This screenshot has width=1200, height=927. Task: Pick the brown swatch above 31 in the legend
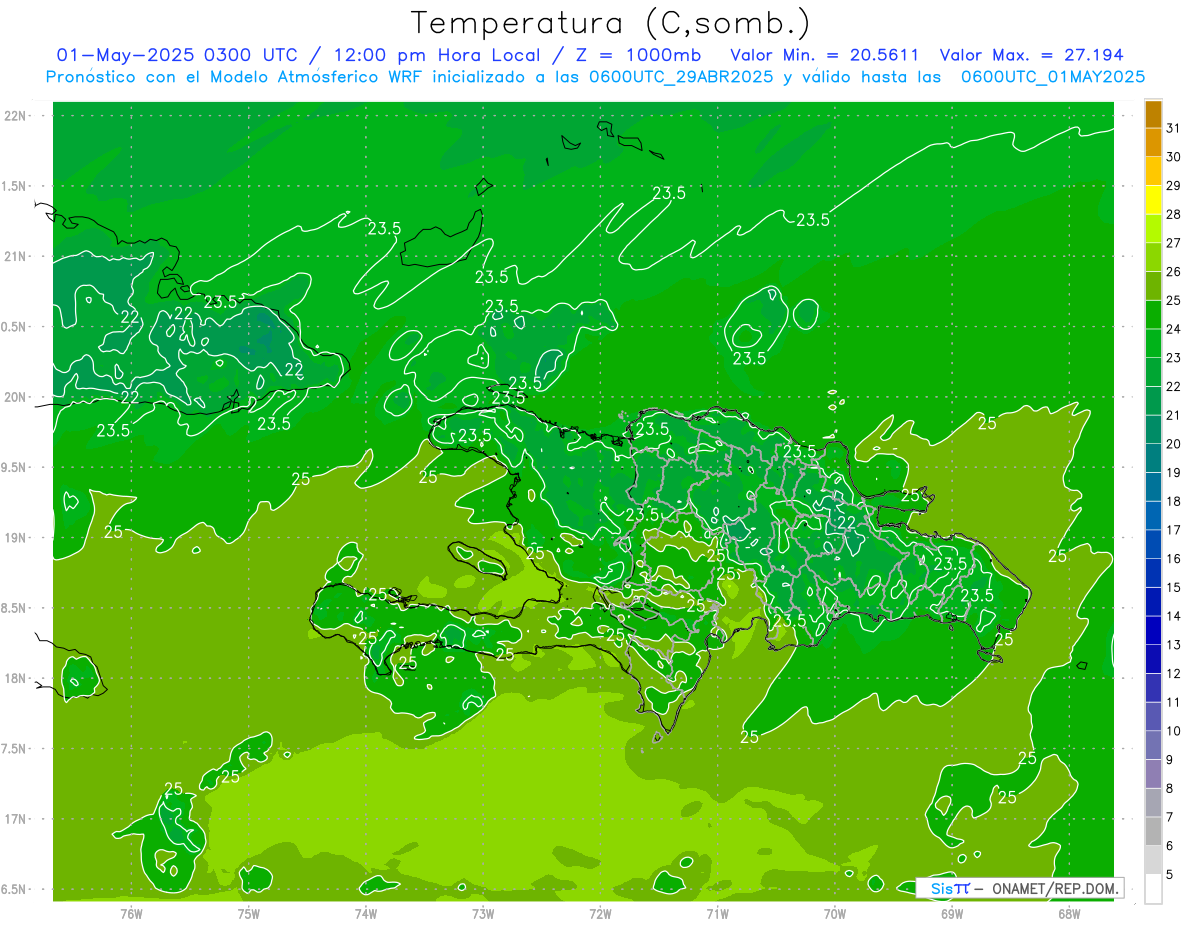click(1154, 114)
